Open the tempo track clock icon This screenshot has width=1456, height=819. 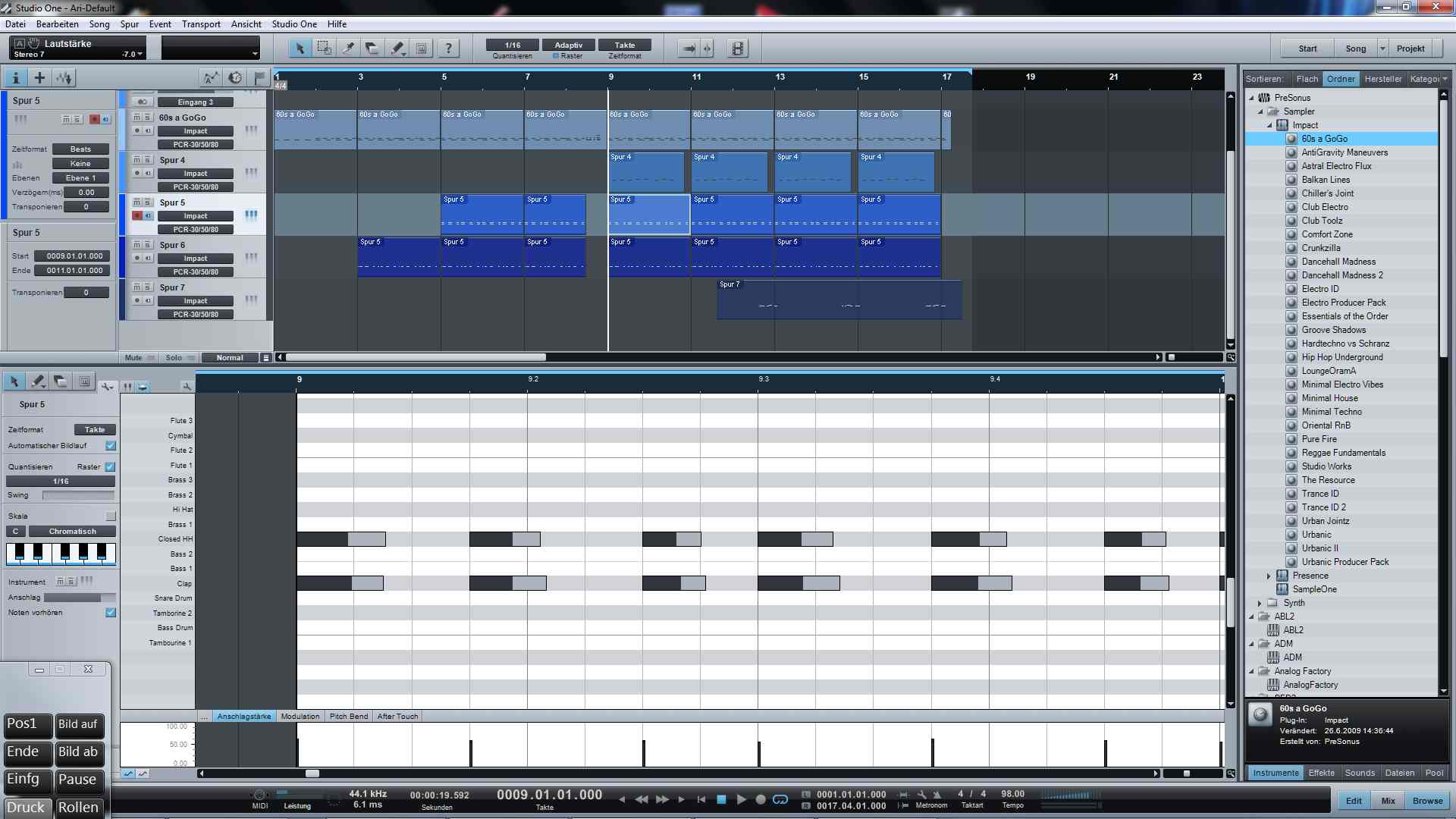tap(235, 77)
